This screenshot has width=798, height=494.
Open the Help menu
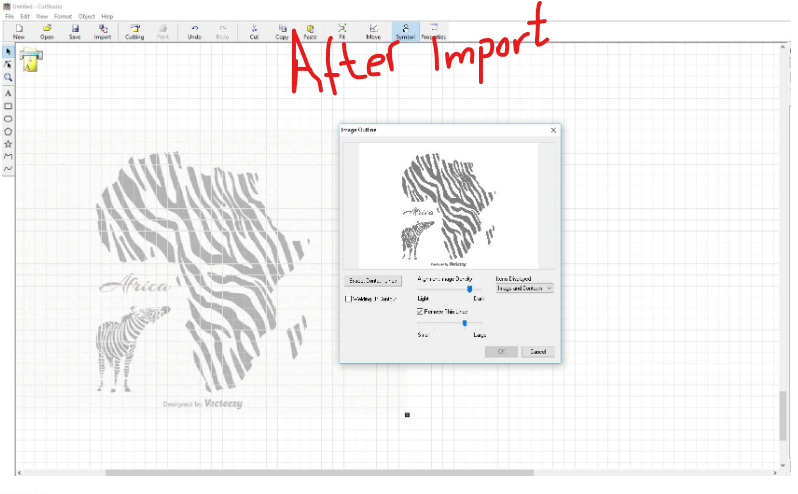[x=107, y=16]
